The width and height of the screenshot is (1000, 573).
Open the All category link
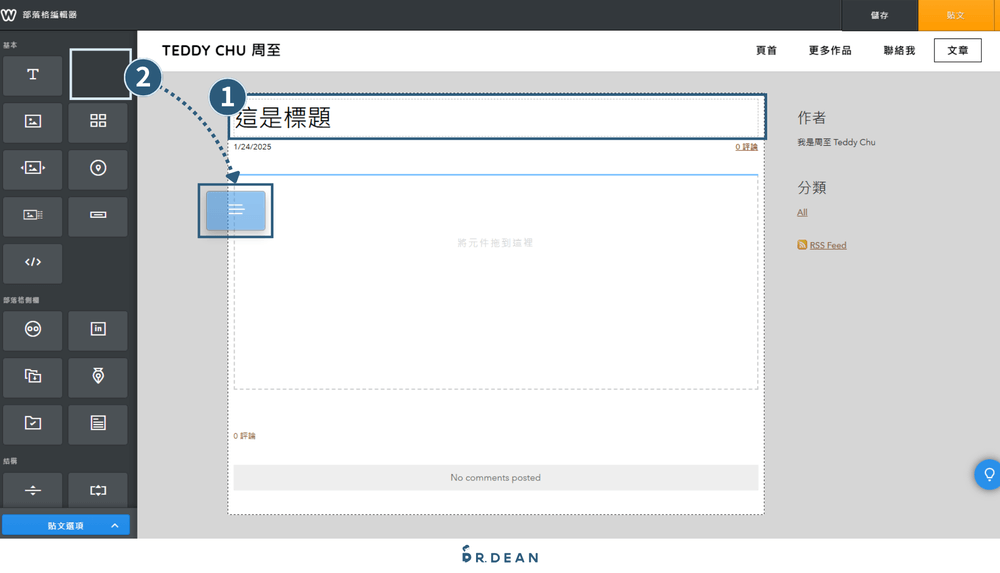tap(802, 212)
